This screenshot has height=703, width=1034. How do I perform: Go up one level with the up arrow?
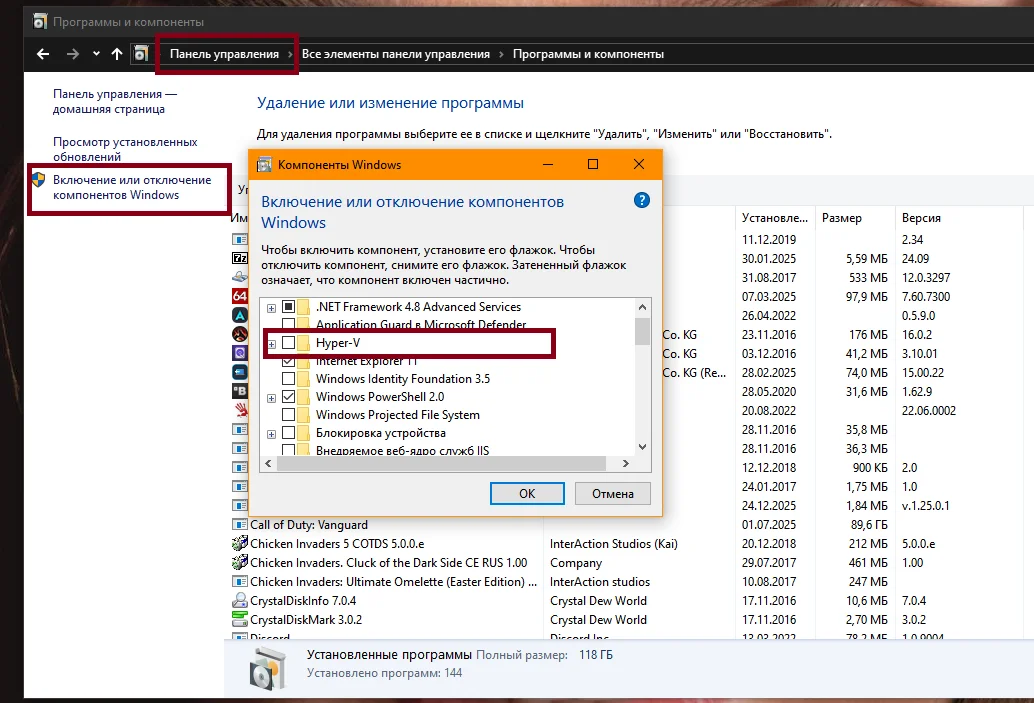pos(117,54)
